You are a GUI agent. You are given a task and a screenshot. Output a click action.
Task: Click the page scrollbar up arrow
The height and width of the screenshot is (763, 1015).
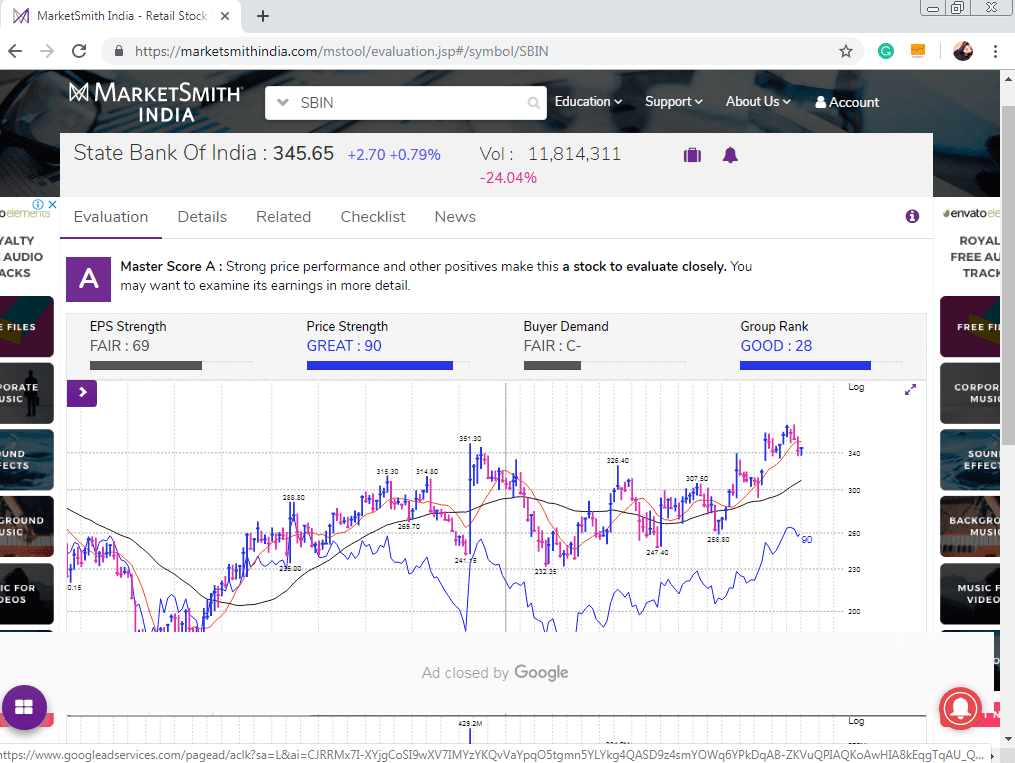(x=1008, y=79)
